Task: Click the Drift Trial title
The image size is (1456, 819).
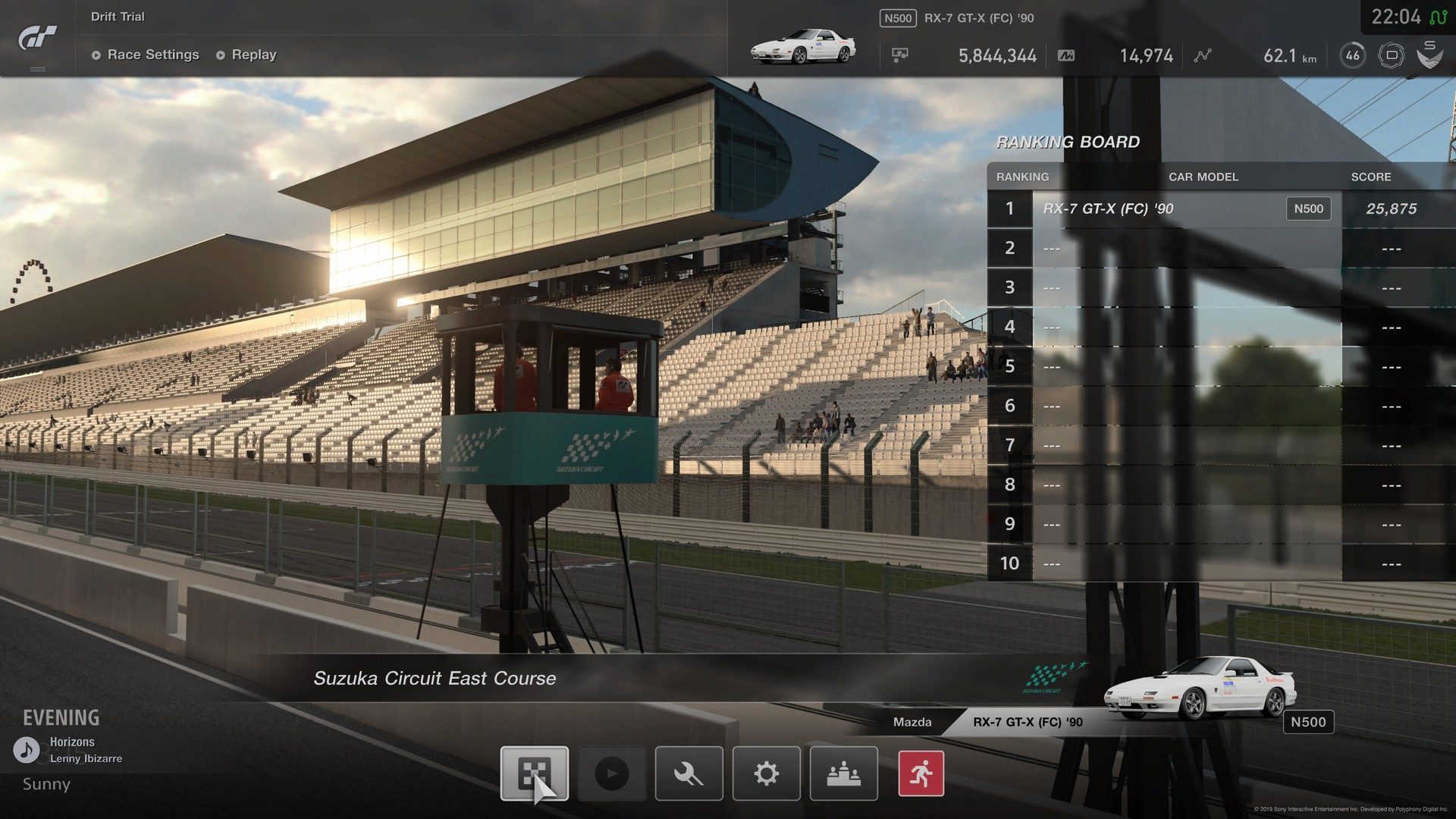Action: (x=118, y=17)
